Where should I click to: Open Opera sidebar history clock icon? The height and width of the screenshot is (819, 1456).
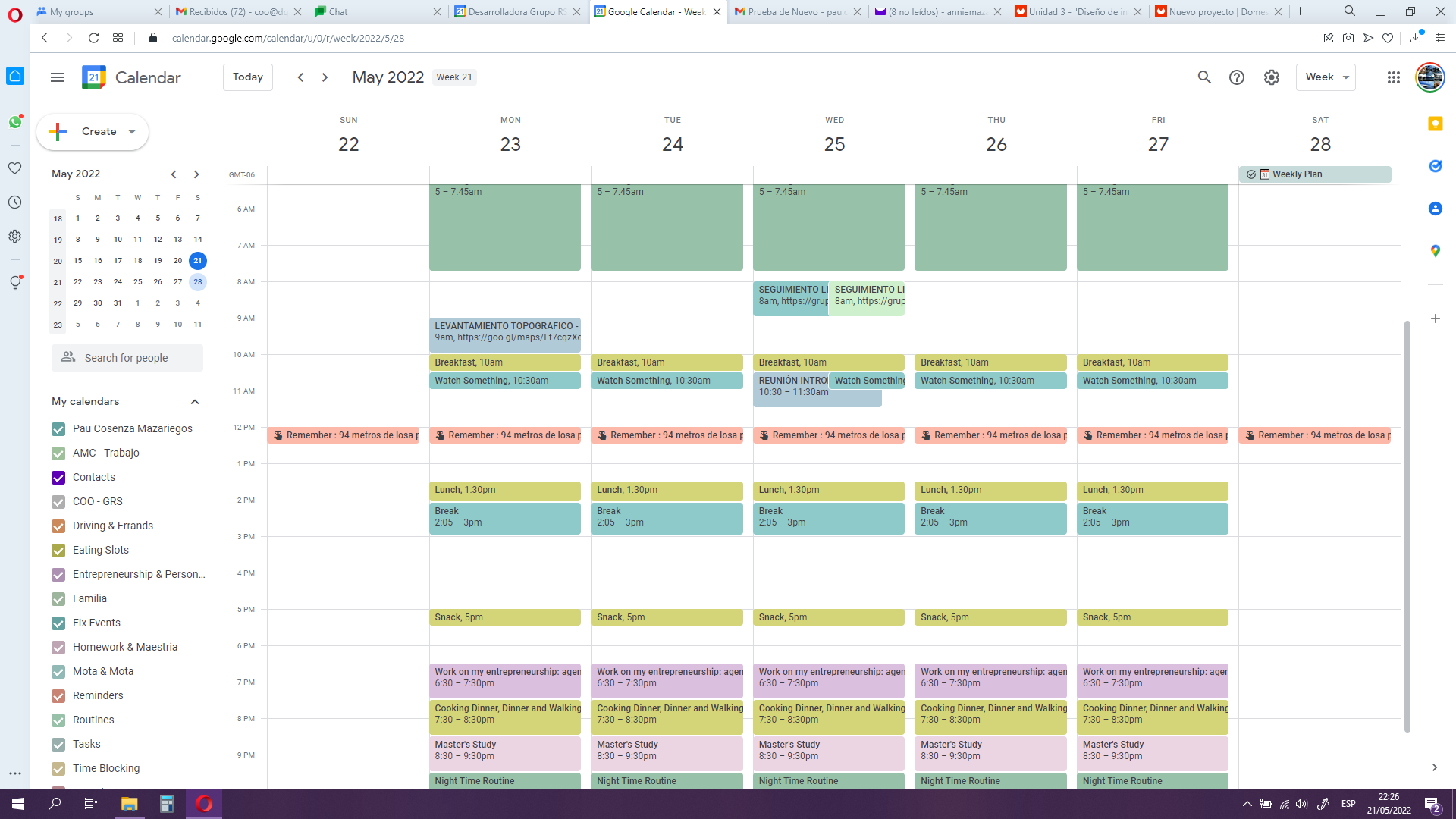15,202
